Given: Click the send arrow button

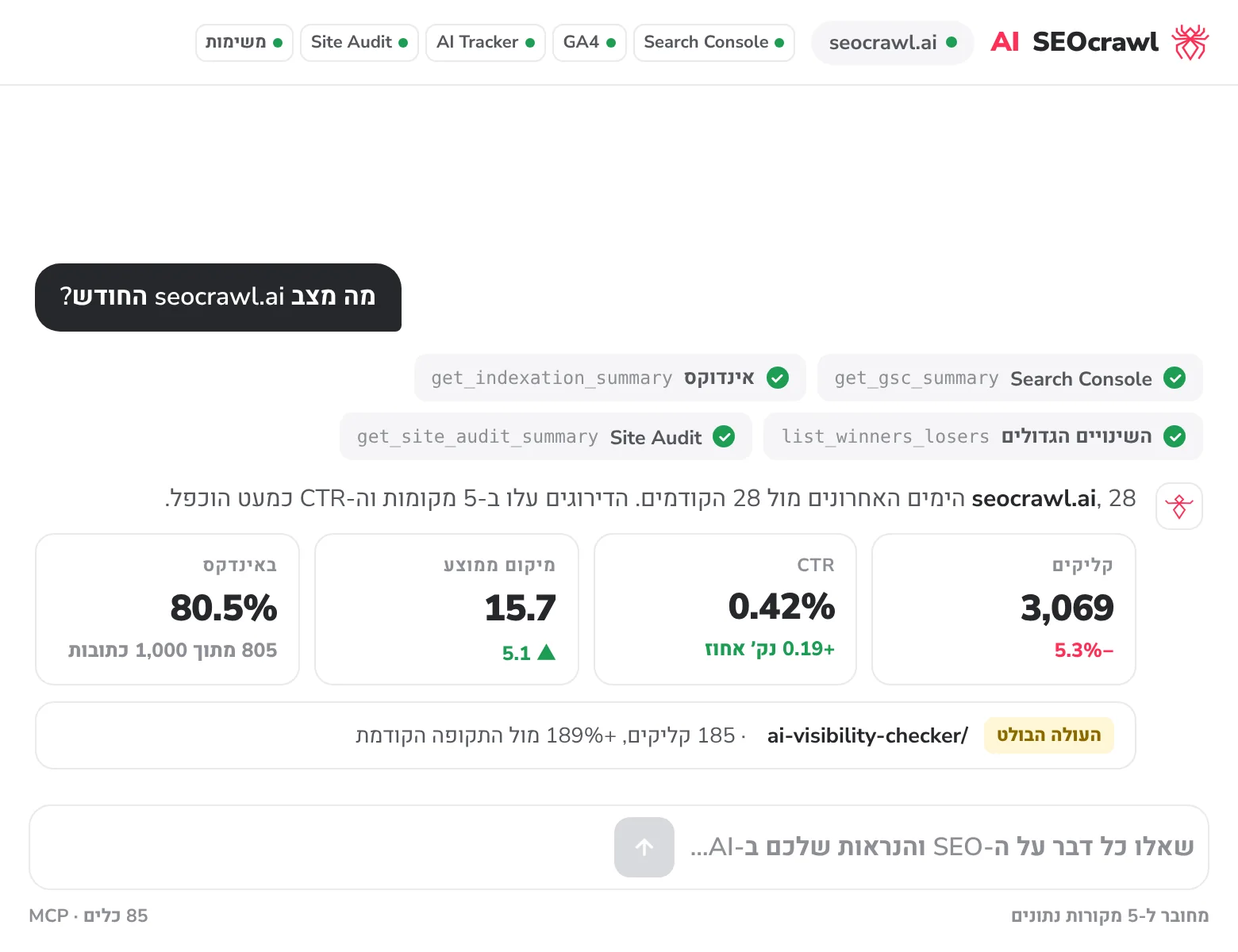Looking at the screenshot, I should tap(644, 847).
